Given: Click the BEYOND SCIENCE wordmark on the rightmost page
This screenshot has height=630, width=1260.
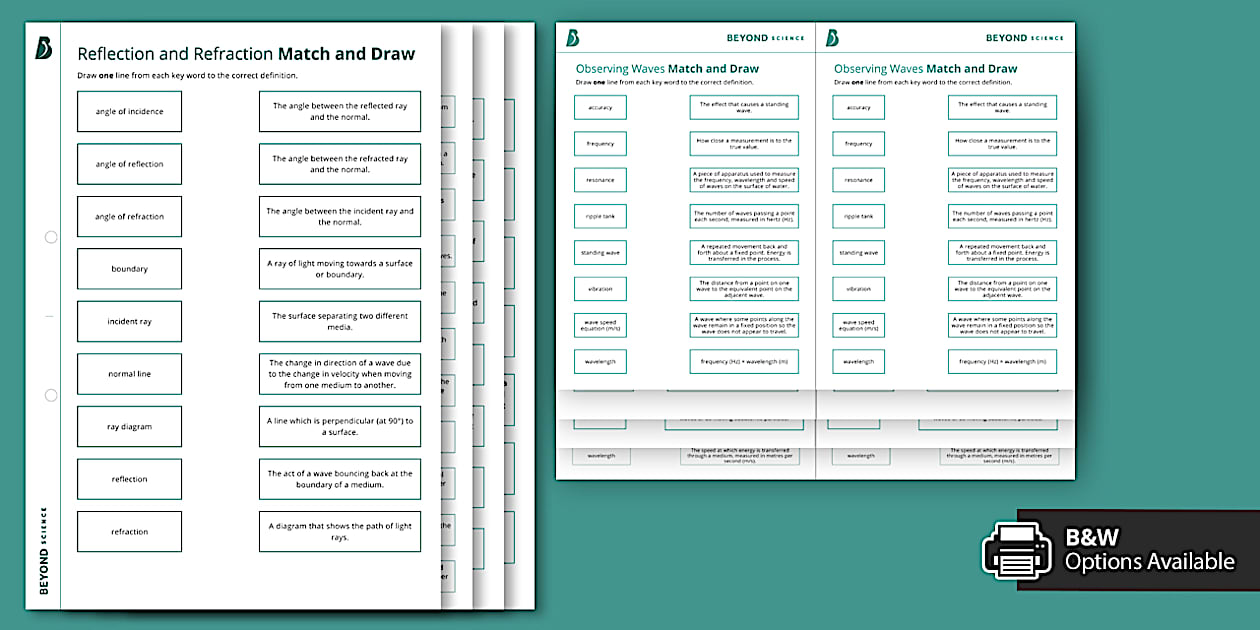Looking at the screenshot, I should pos(1024,37).
